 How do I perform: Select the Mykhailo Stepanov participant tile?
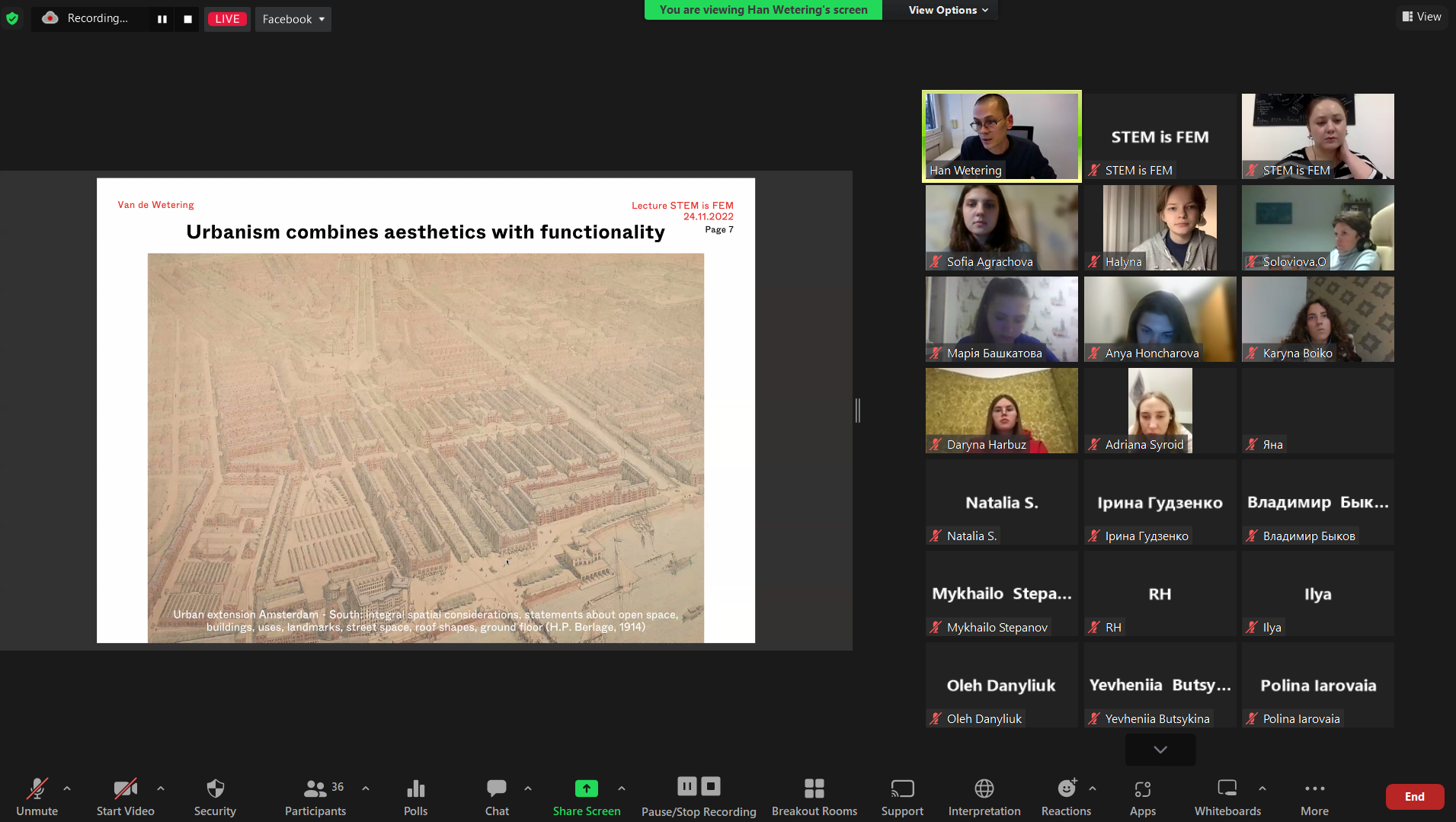pos(1002,593)
